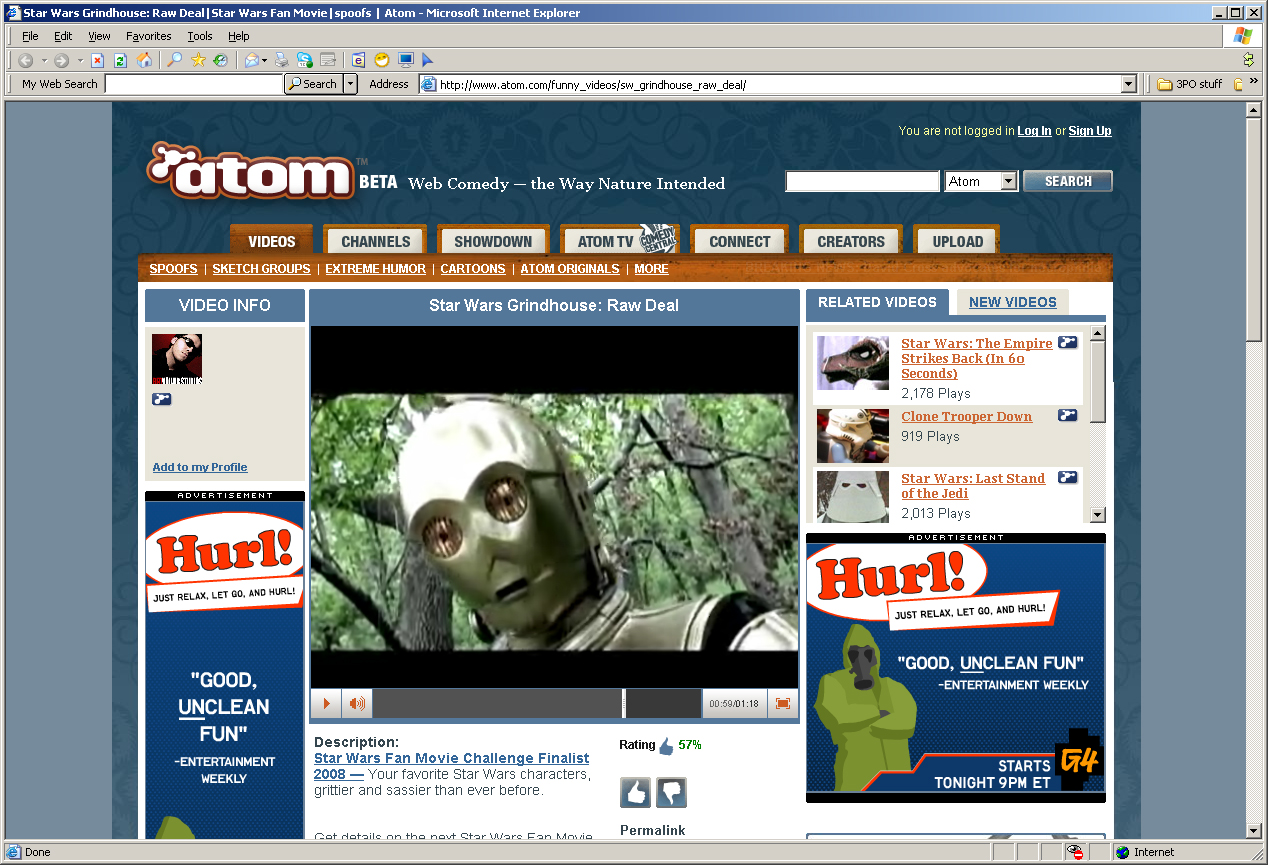Click the browser Forward button
1268x865 pixels.
point(62,60)
